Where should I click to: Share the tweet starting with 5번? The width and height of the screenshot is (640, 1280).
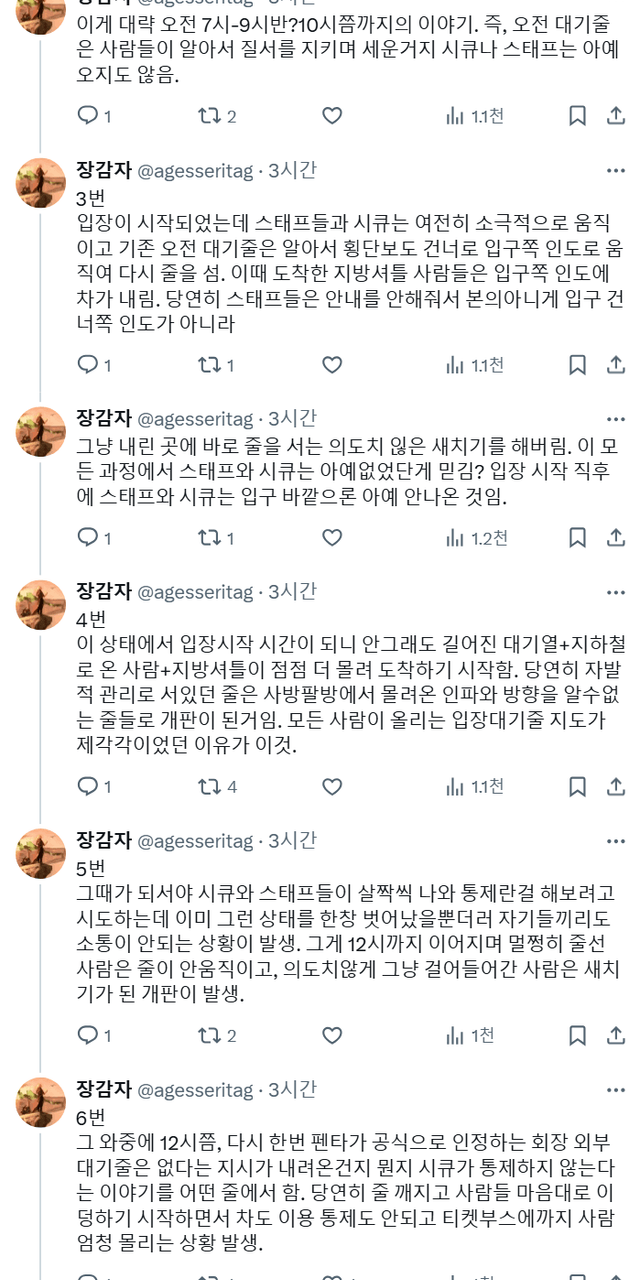[x=616, y=1035]
